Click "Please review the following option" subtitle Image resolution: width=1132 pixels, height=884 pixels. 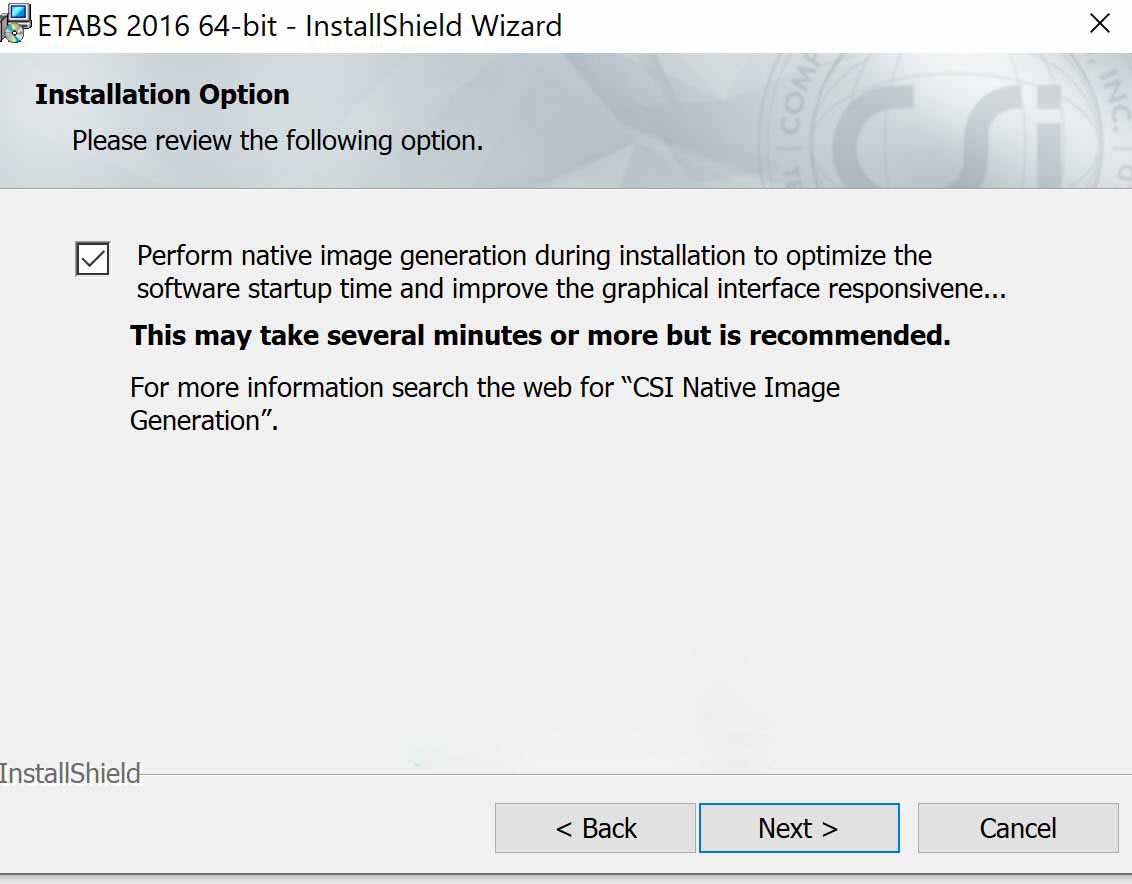tap(277, 141)
